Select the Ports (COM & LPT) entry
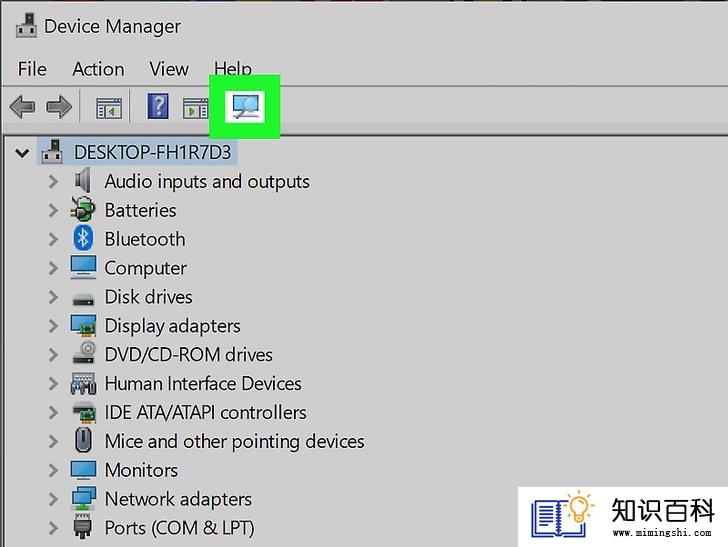728x547 pixels. [x=179, y=528]
